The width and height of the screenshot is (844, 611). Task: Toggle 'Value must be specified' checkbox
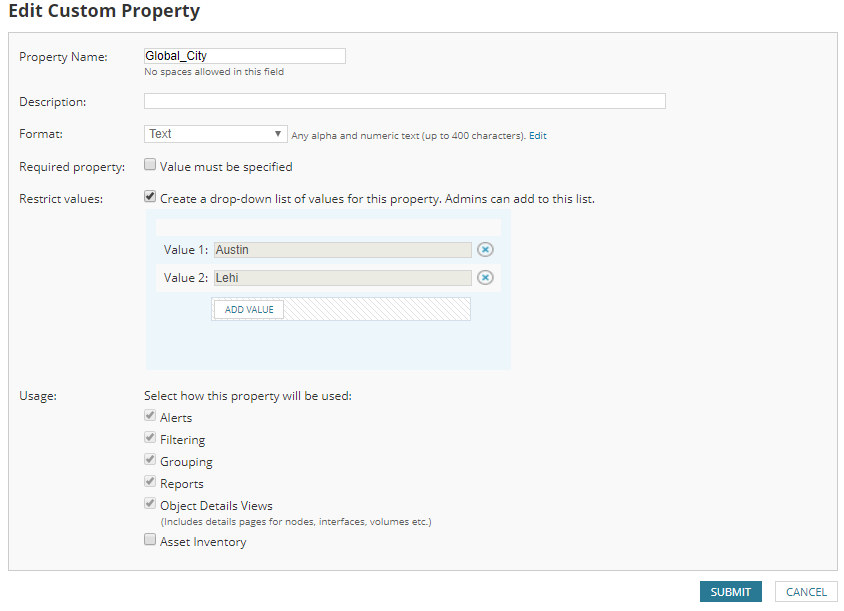tap(150, 166)
